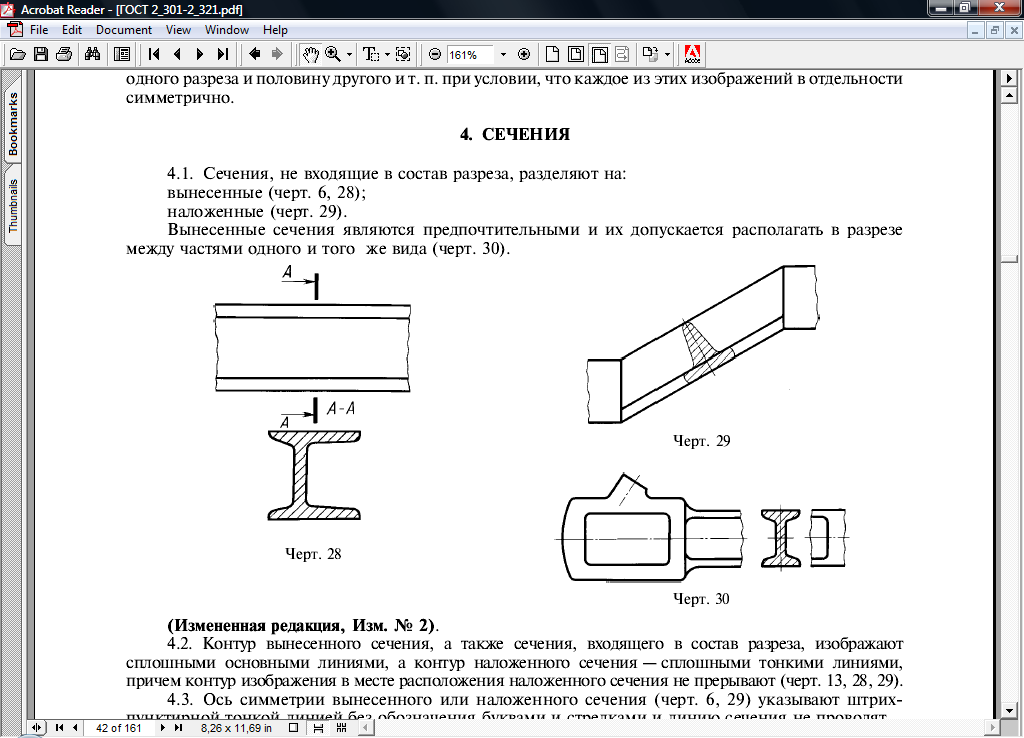This screenshot has width=1024, height=738.
Task: Click the section heading '4. СЕЧЕНИЯ'
Action: [x=515, y=135]
